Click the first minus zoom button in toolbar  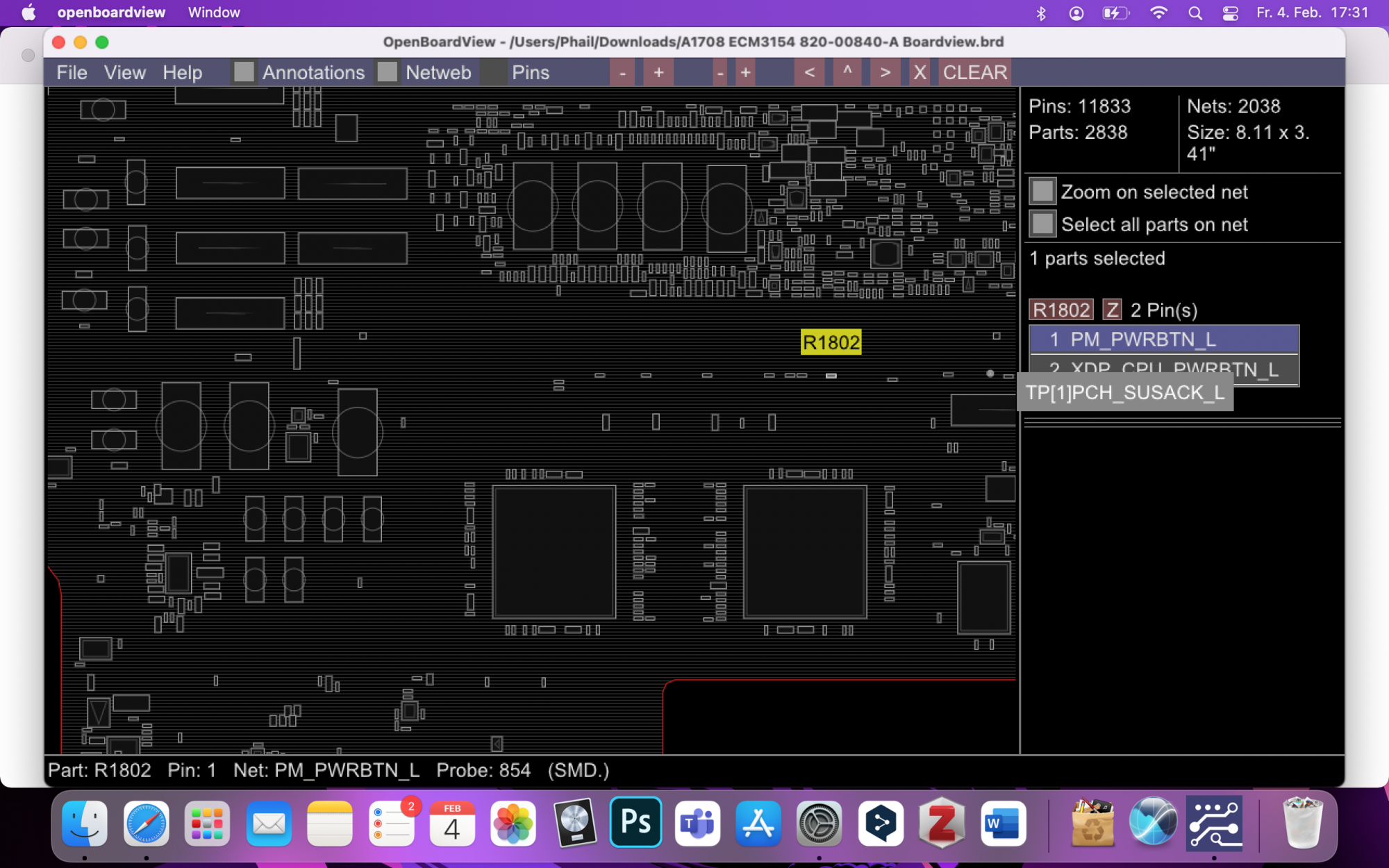click(x=622, y=72)
